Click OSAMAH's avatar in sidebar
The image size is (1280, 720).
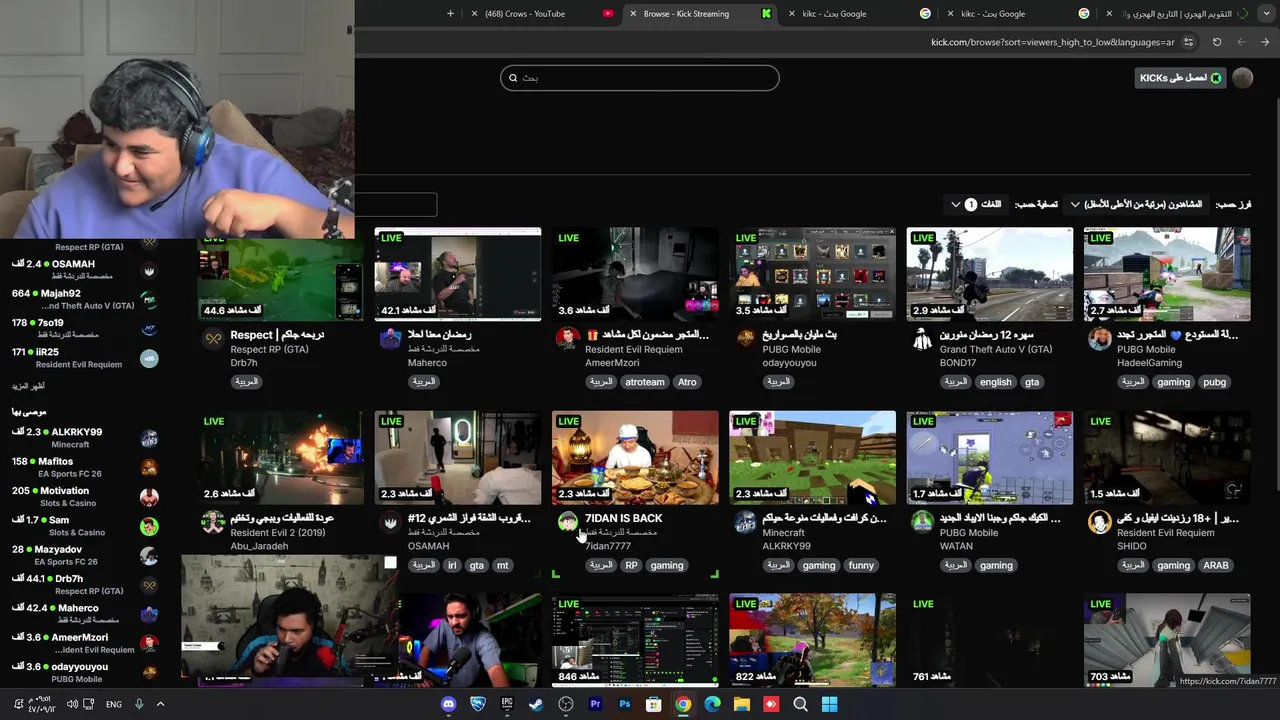coord(149,270)
